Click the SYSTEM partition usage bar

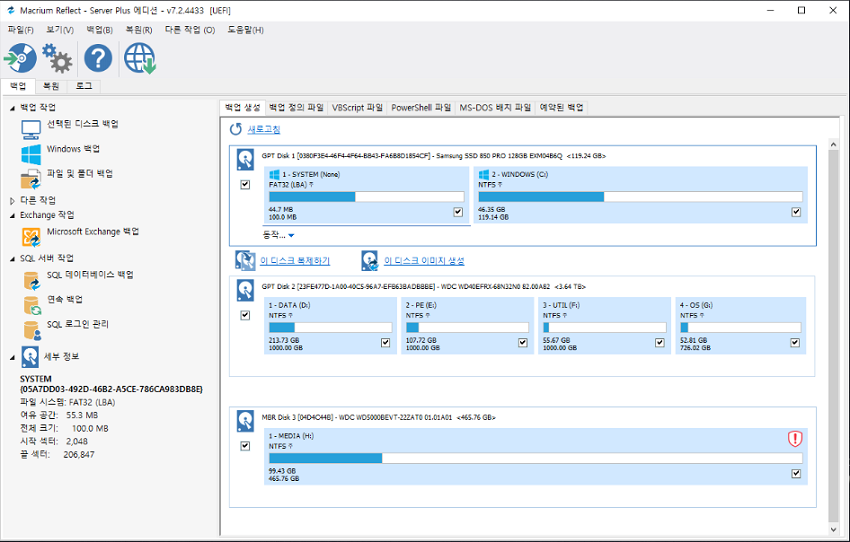pyautogui.click(x=366, y=197)
